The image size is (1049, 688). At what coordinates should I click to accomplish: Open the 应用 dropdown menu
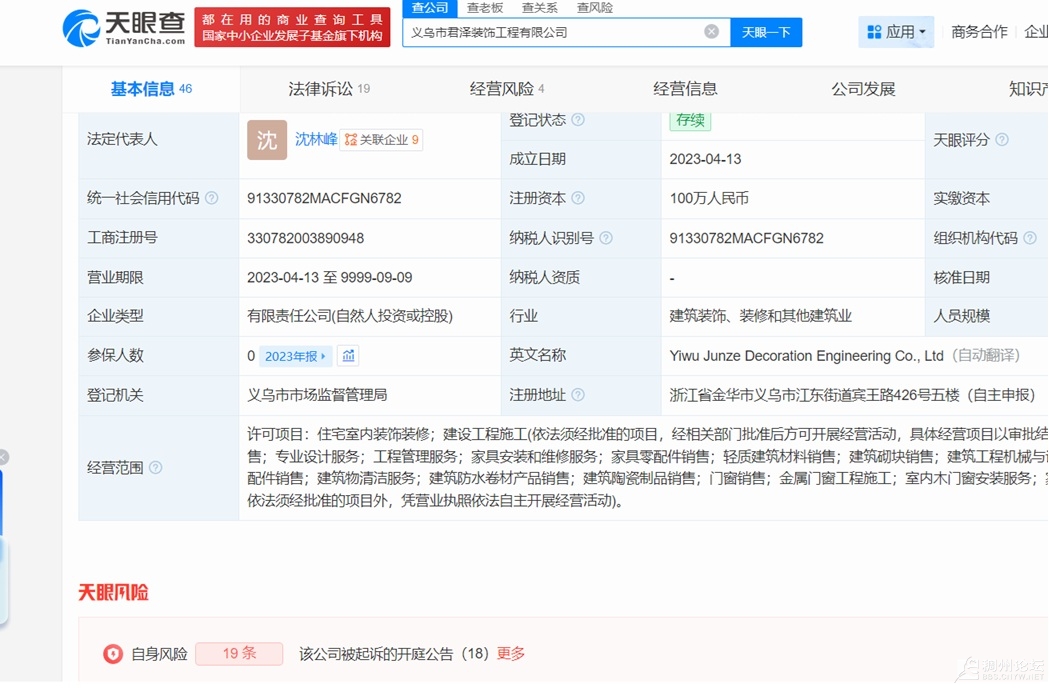(x=896, y=32)
